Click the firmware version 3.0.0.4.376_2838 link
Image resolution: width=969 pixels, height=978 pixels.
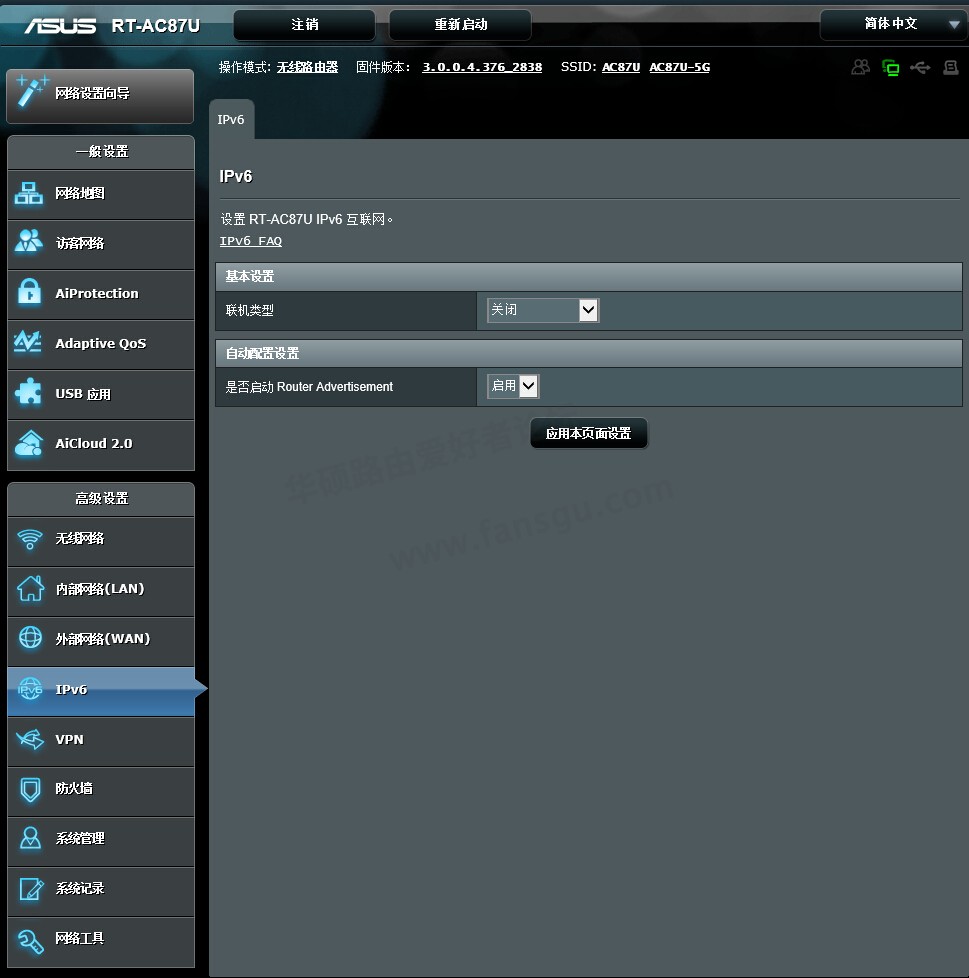[x=482, y=67]
